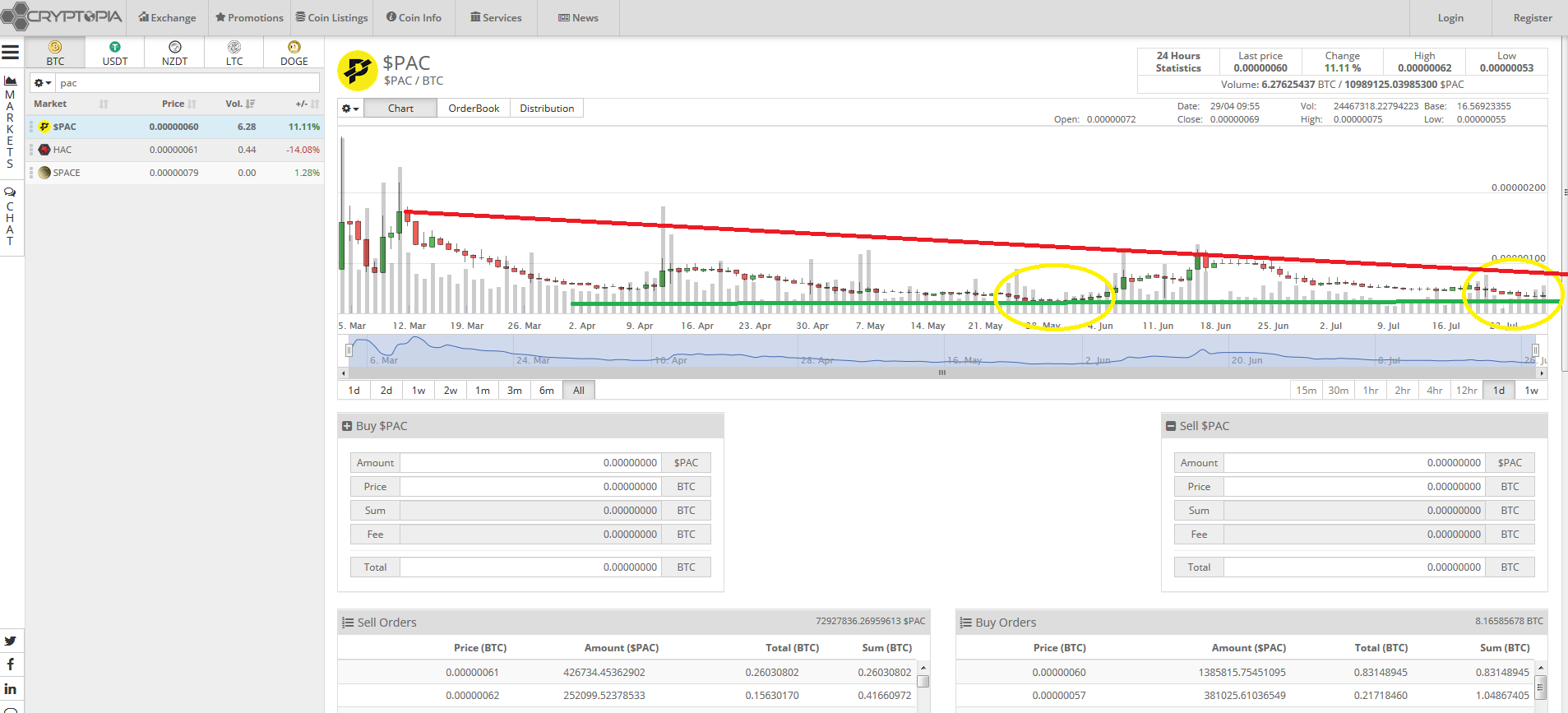
Task: Focus the Buy $PAC Price field
Action: (x=530, y=487)
